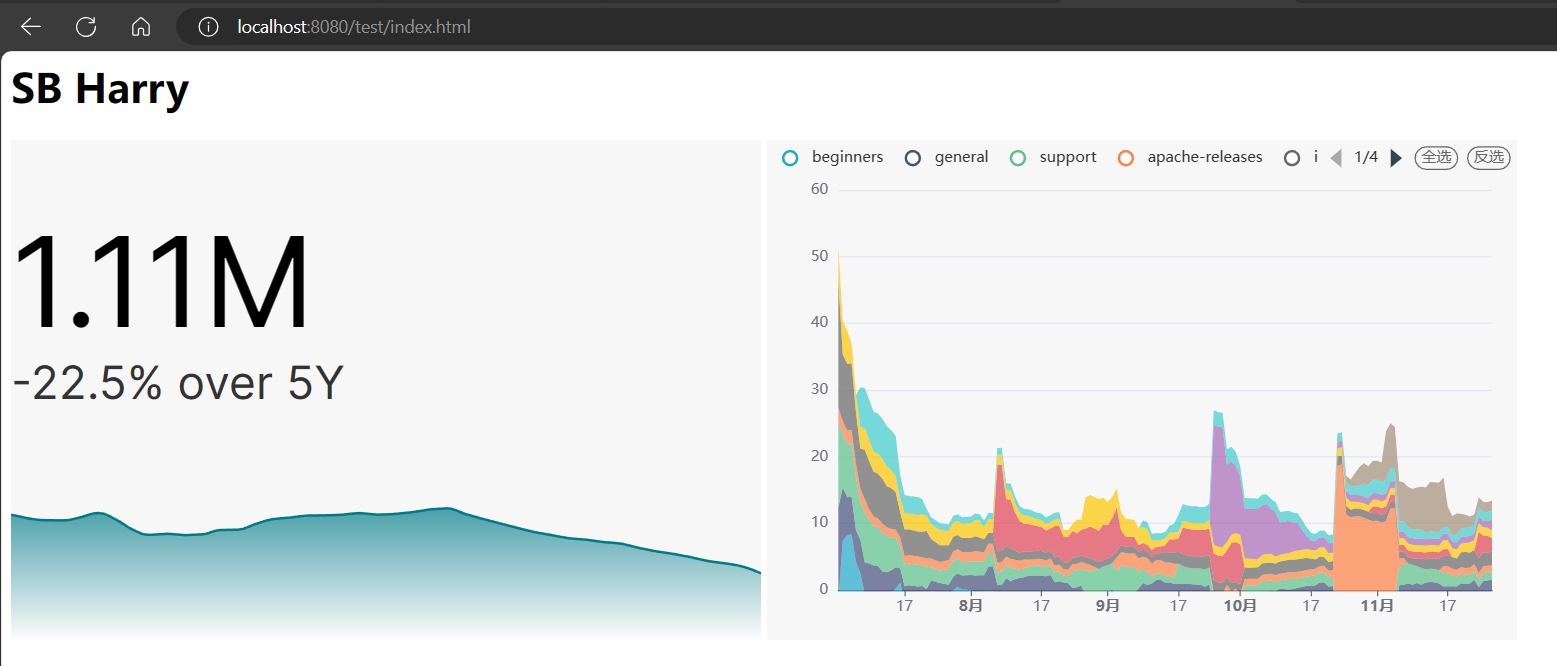The height and width of the screenshot is (666, 1557).
Task: Click the general legend circle marker
Action: pos(912,158)
